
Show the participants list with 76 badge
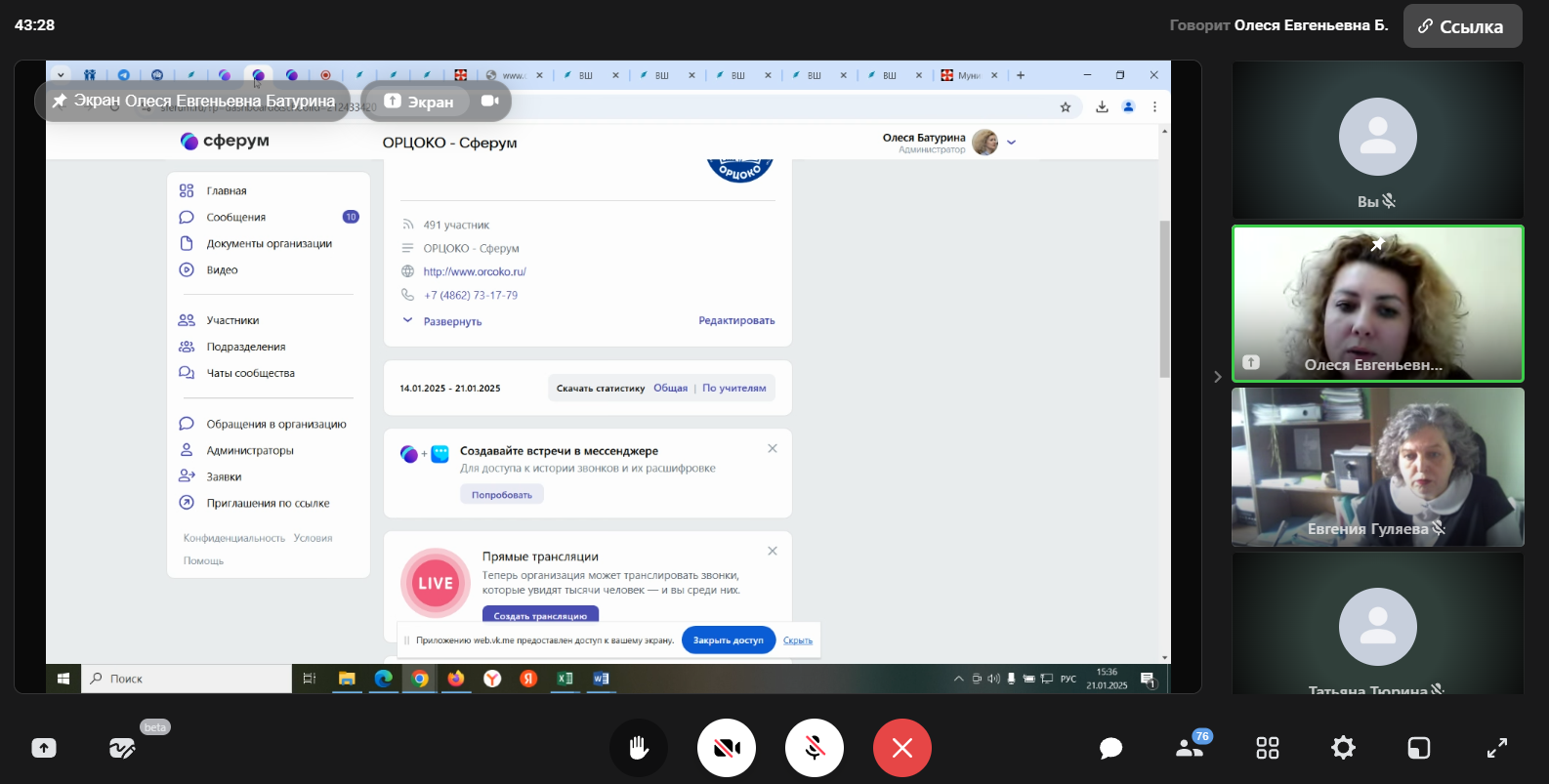(1190, 748)
